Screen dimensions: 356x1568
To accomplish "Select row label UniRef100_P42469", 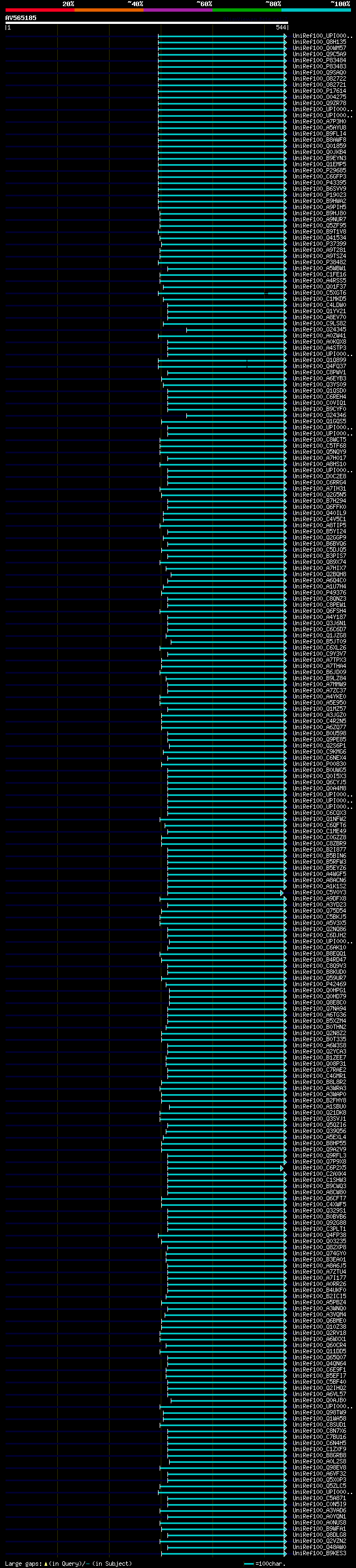I will [319, 985].
